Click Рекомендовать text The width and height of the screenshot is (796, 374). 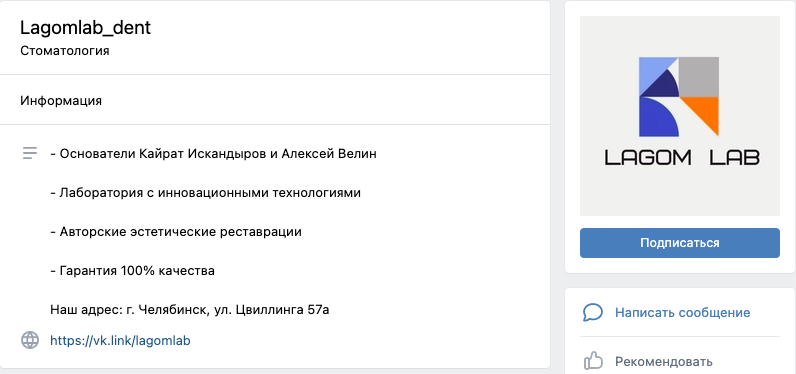[x=664, y=362]
